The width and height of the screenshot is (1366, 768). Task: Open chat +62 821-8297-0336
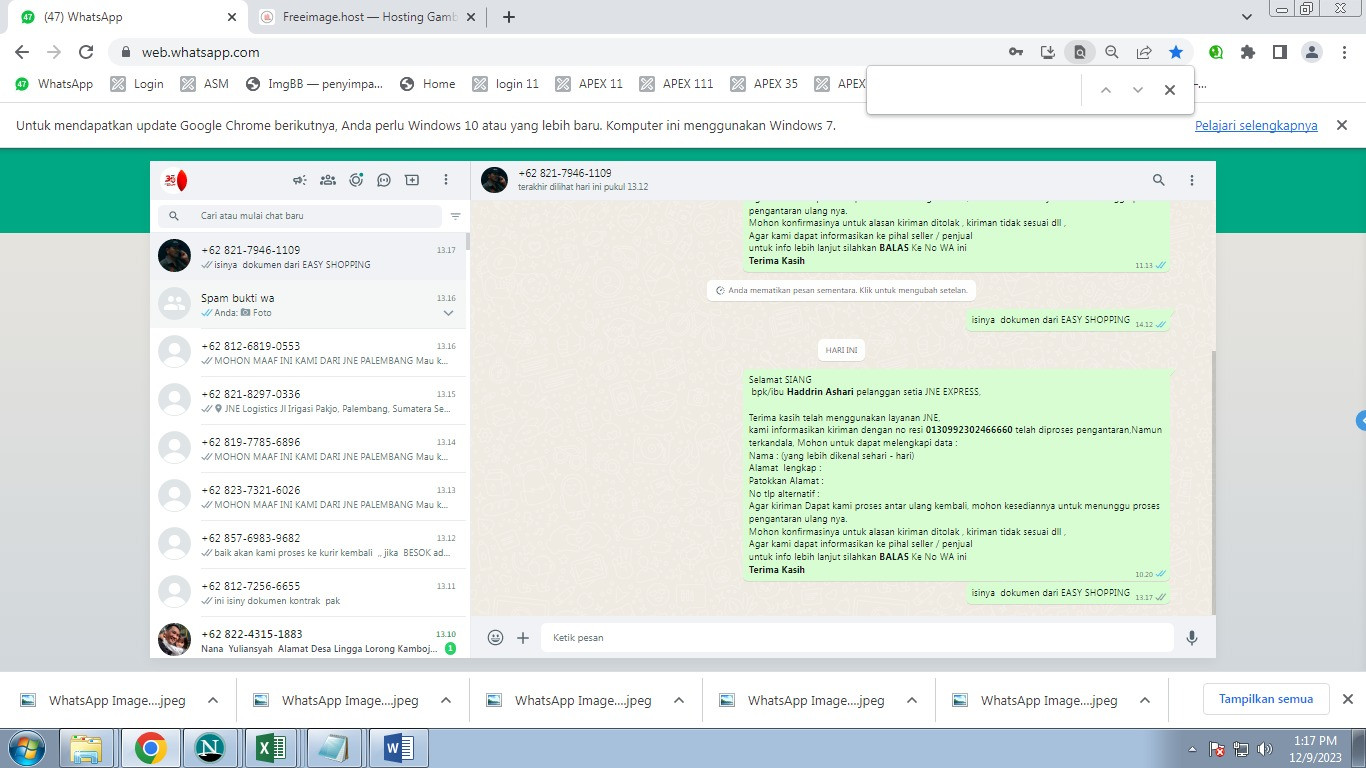(x=309, y=401)
